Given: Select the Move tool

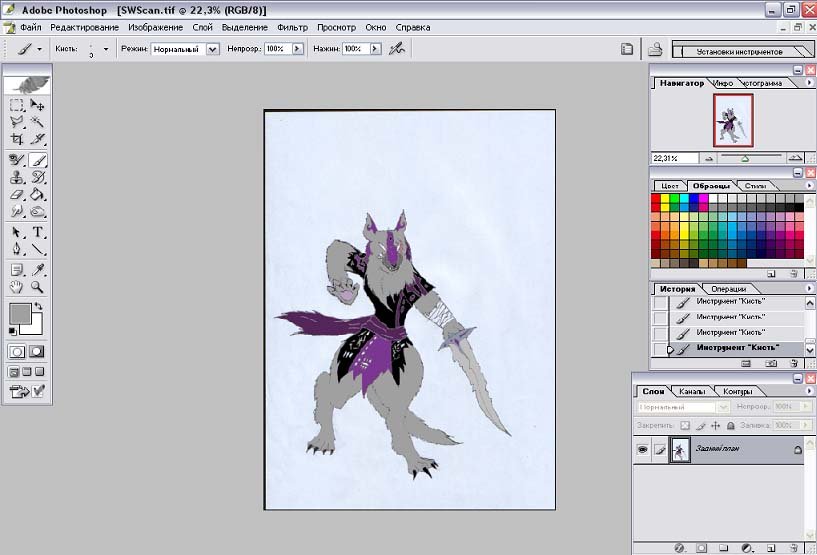Looking at the screenshot, I should click(37, 105).
